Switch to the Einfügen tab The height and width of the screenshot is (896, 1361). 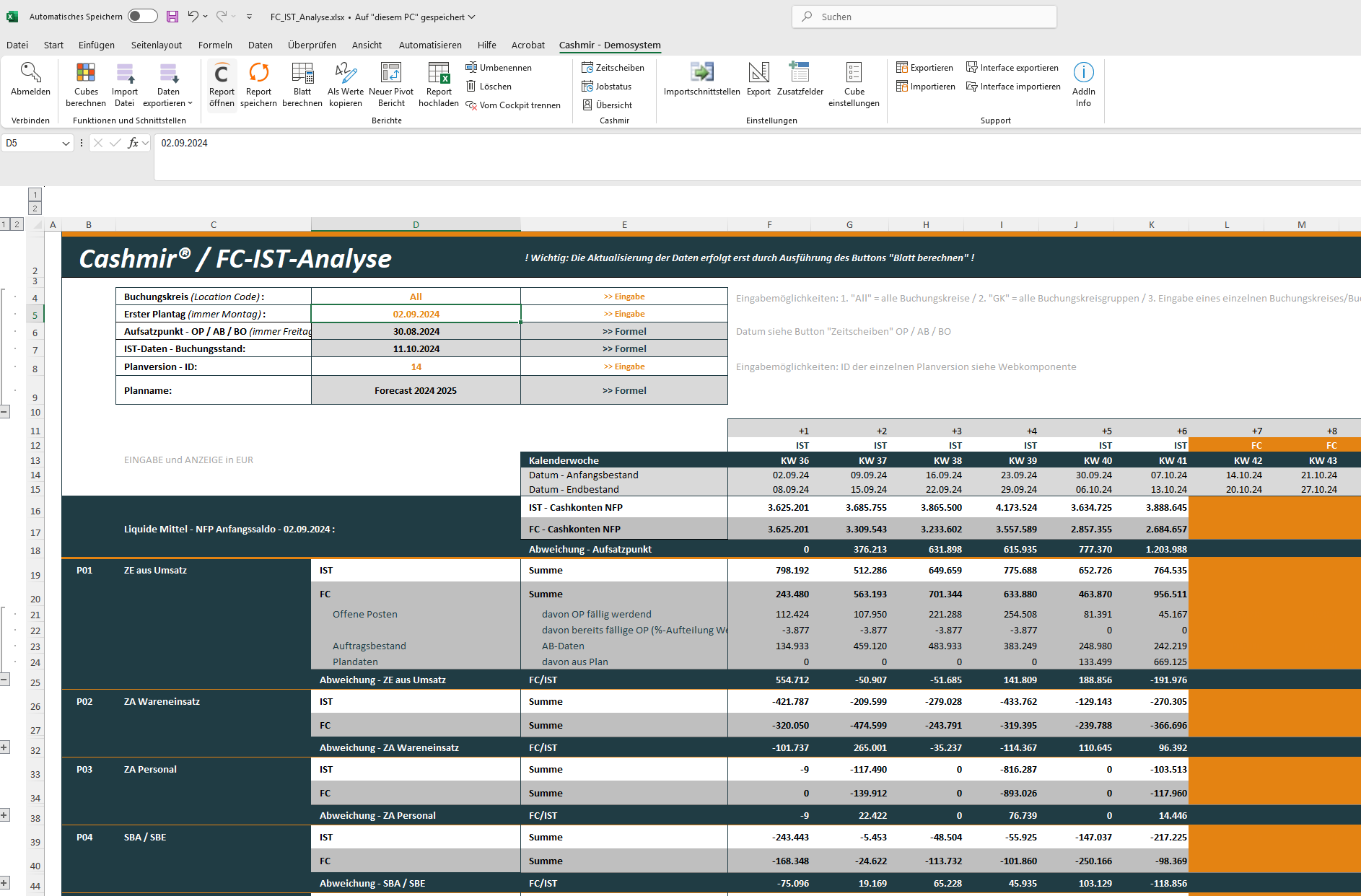click(x=97, y=45)
